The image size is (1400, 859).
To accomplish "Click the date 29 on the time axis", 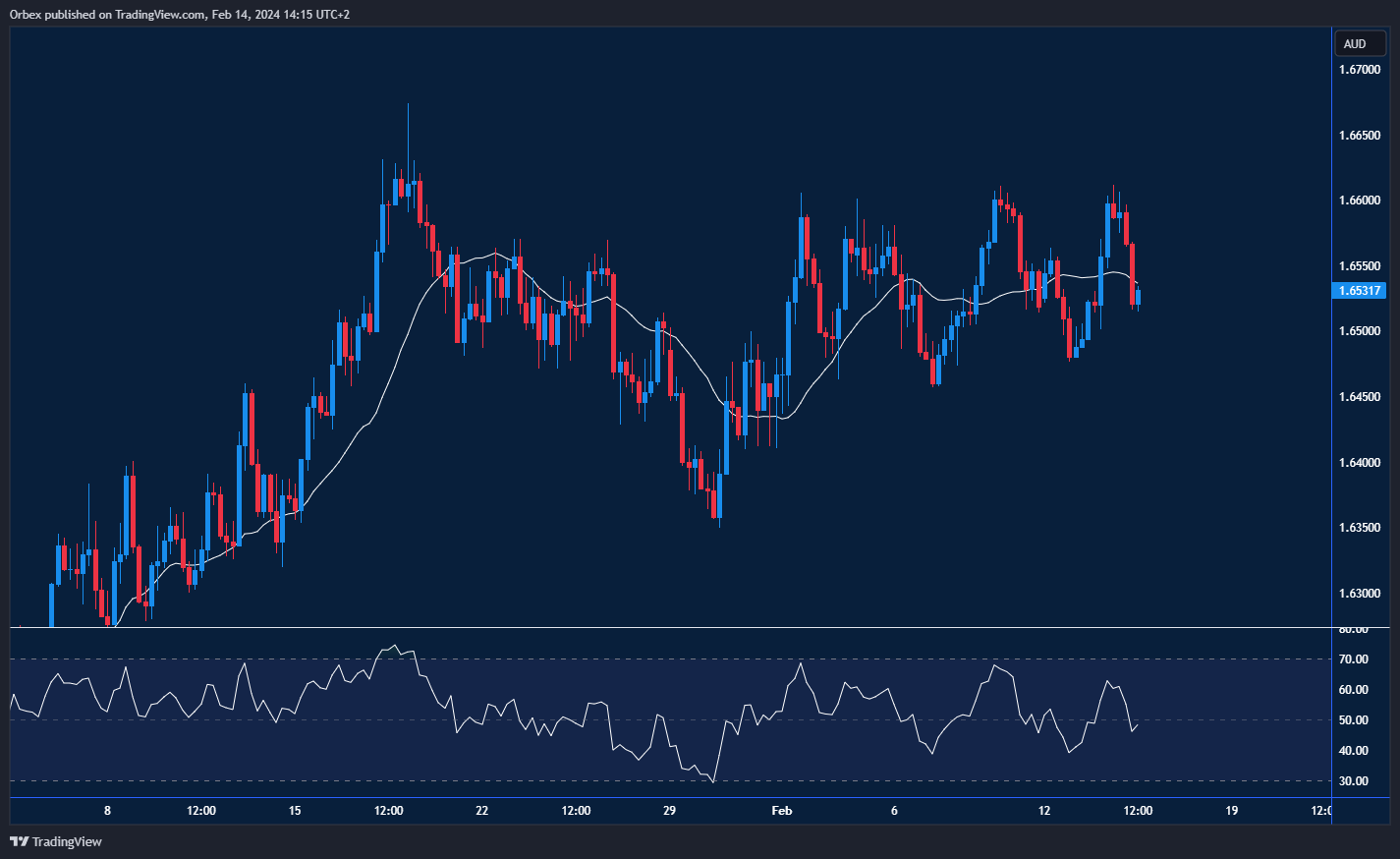I will point(669,811).
